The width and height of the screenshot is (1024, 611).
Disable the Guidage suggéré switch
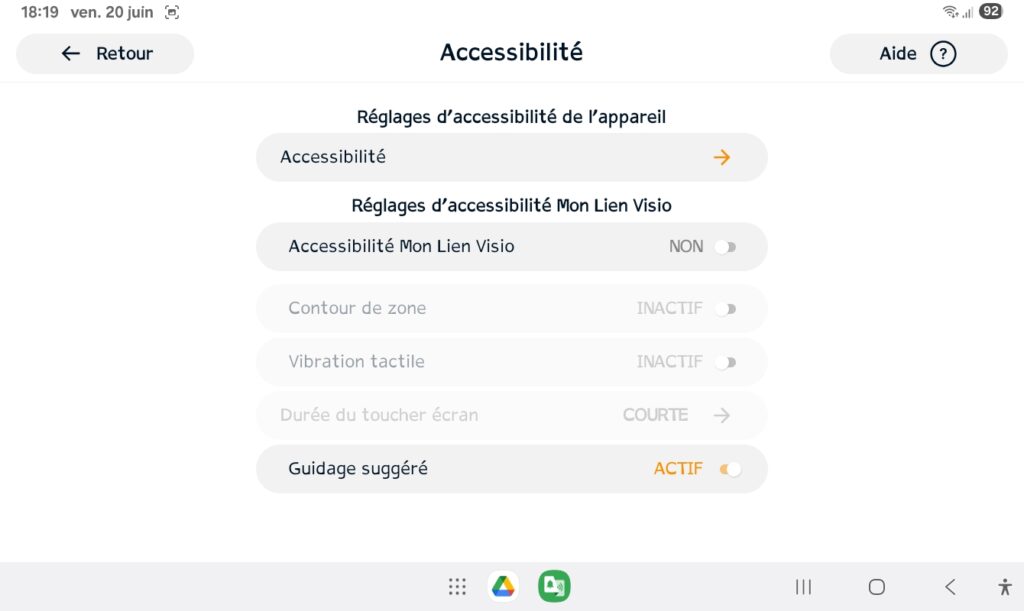click(x=730, y=469)
